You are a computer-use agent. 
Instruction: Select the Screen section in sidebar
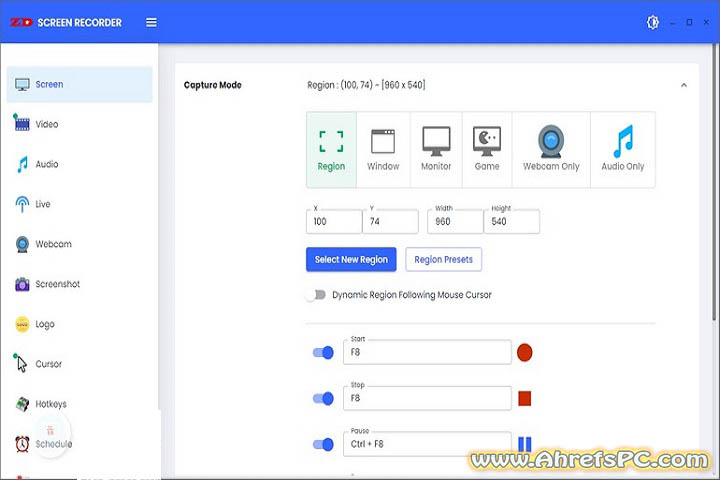(x=79, y=85)
